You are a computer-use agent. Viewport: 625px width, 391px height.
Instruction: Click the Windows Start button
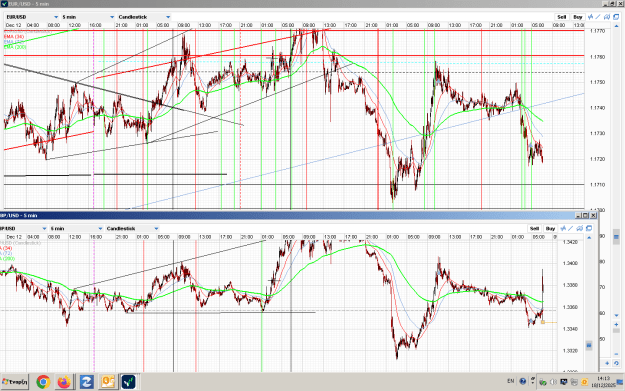pyautogui.click(x=15, y=382)
